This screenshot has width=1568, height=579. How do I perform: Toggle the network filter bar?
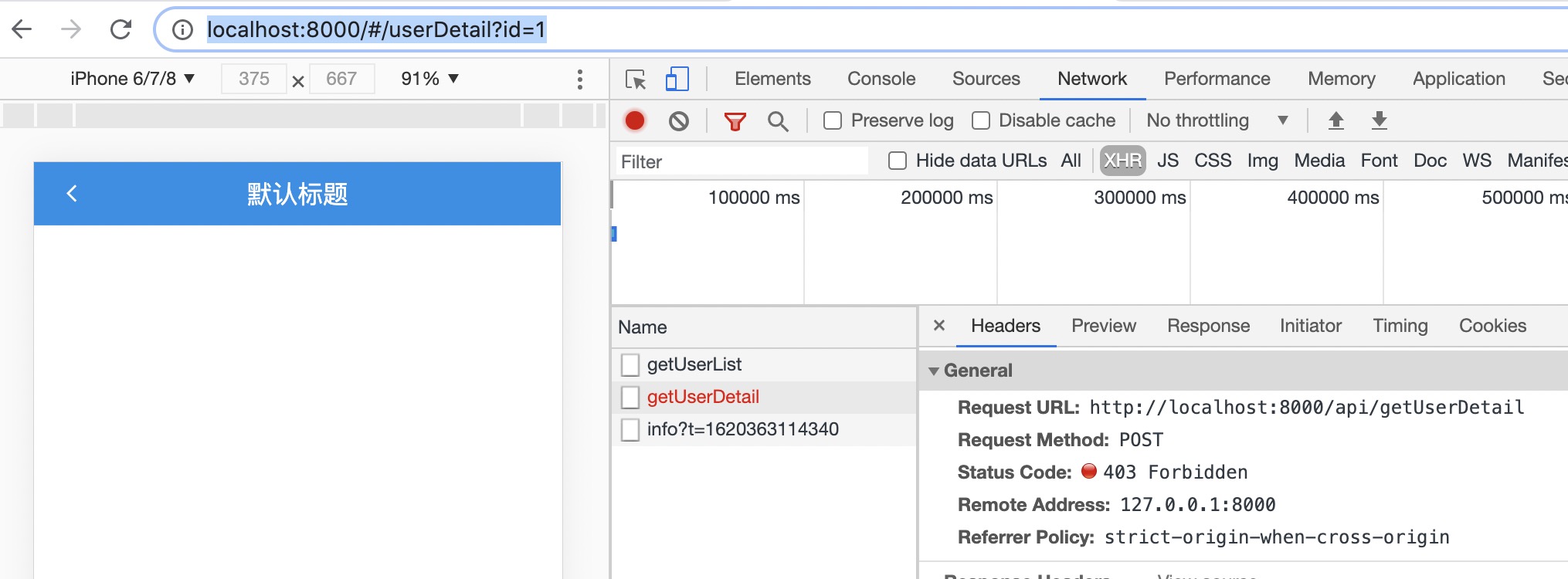735,121
